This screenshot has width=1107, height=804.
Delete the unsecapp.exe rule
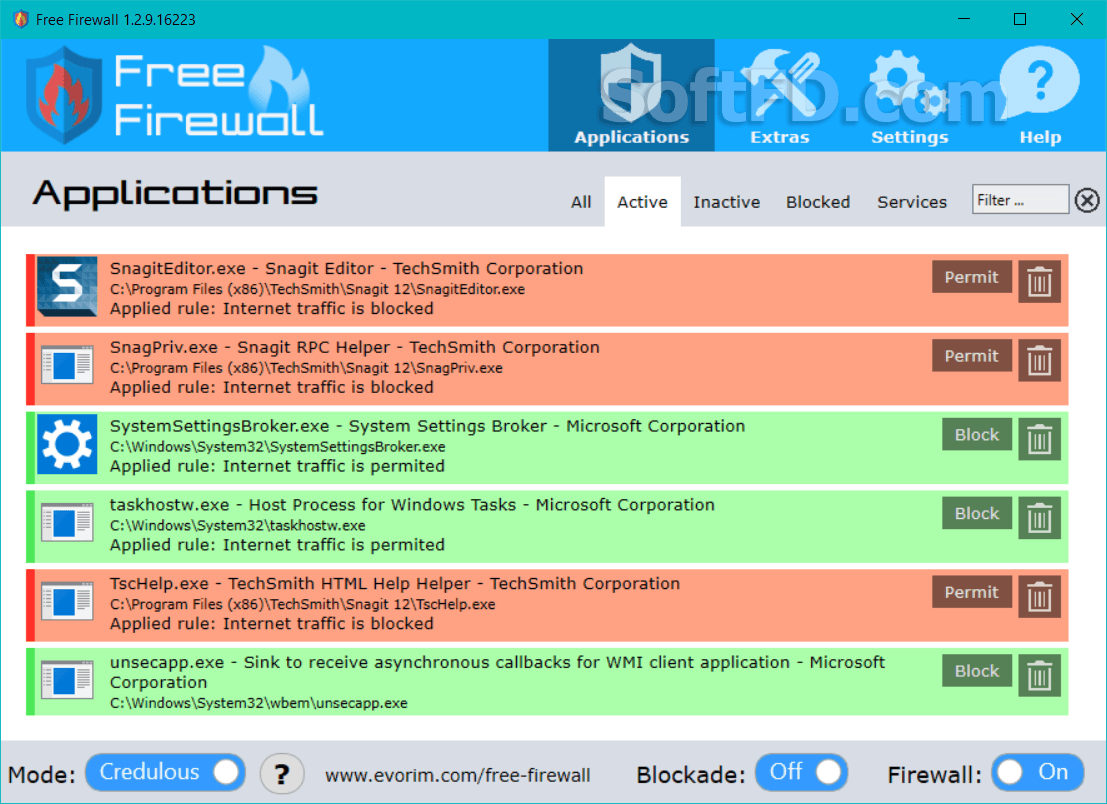(1039, 676)
